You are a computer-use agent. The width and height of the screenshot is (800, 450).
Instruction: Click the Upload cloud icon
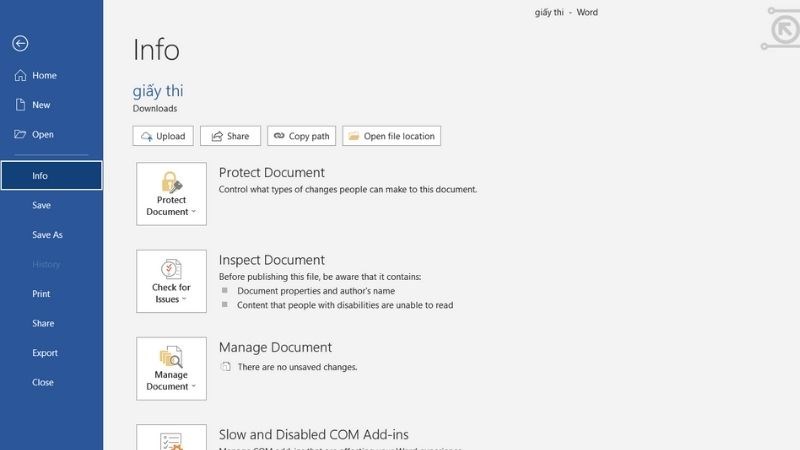pyautogui.click(x=147, y=136)
